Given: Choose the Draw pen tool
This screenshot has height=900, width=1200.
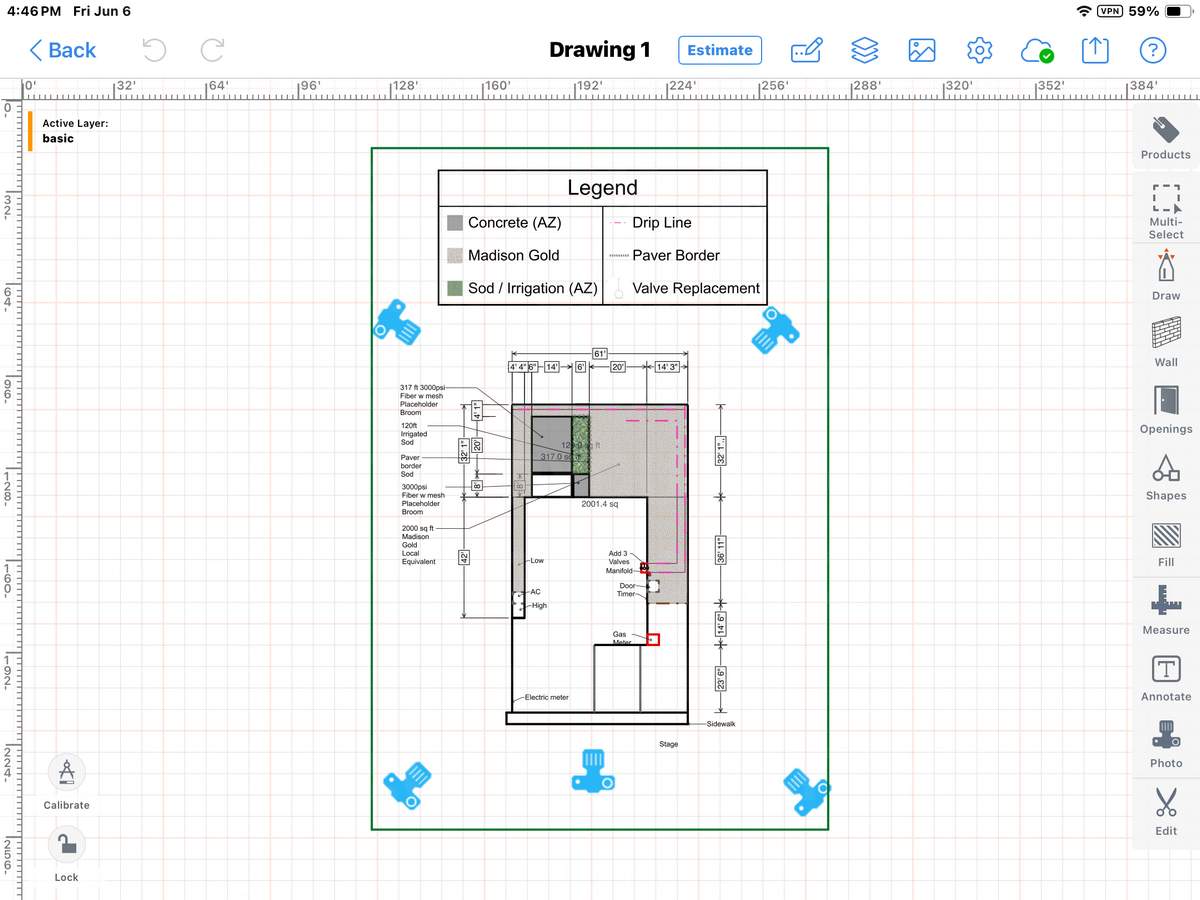Looking at the screenshot, I should coord(1165,272).
